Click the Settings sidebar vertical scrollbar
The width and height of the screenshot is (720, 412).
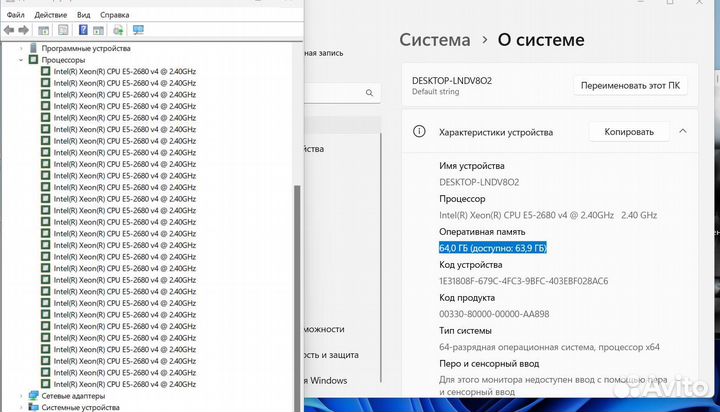[x=381, y=257]
